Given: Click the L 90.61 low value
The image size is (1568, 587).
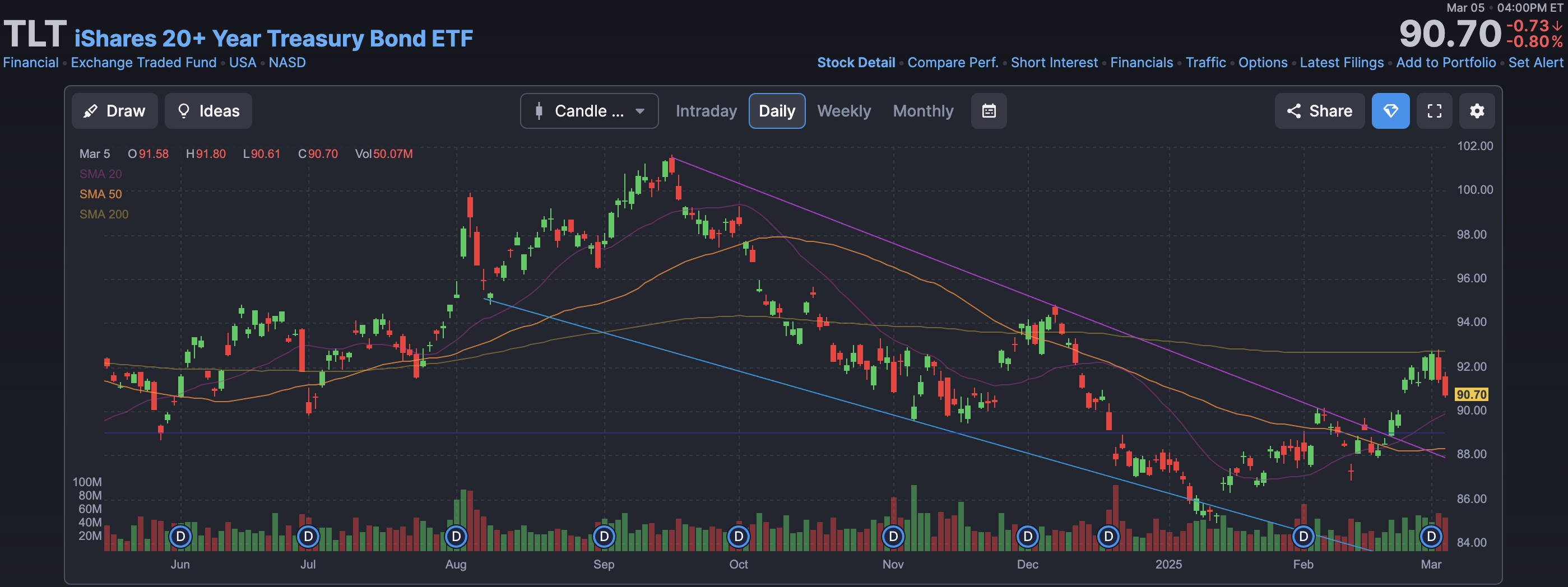Looking at the screenshot, I should [x=262, y=154].
